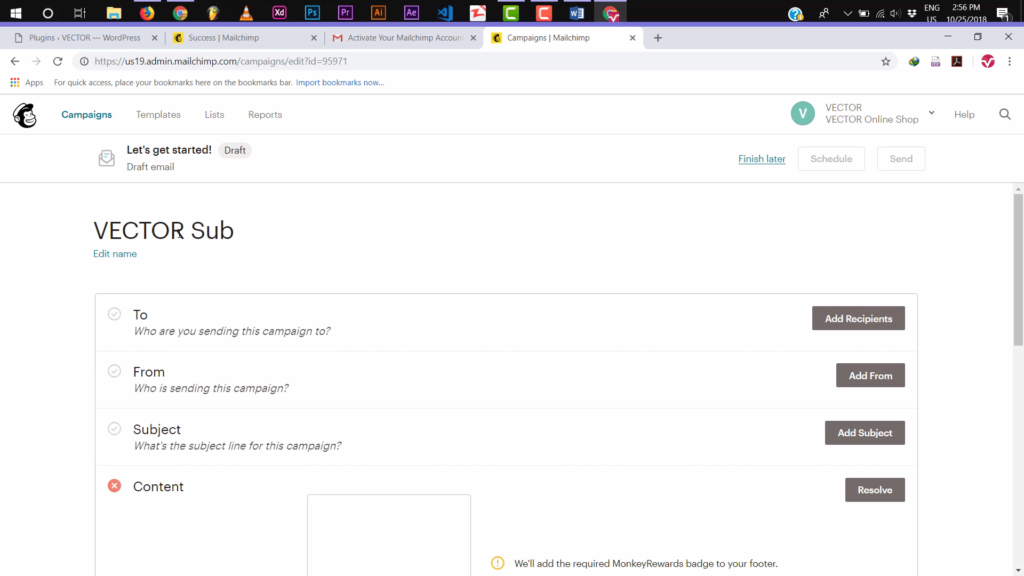The width and height of the screenshot is (1024, 576).
Task: Click the Send button
Action: click(901, 159)
